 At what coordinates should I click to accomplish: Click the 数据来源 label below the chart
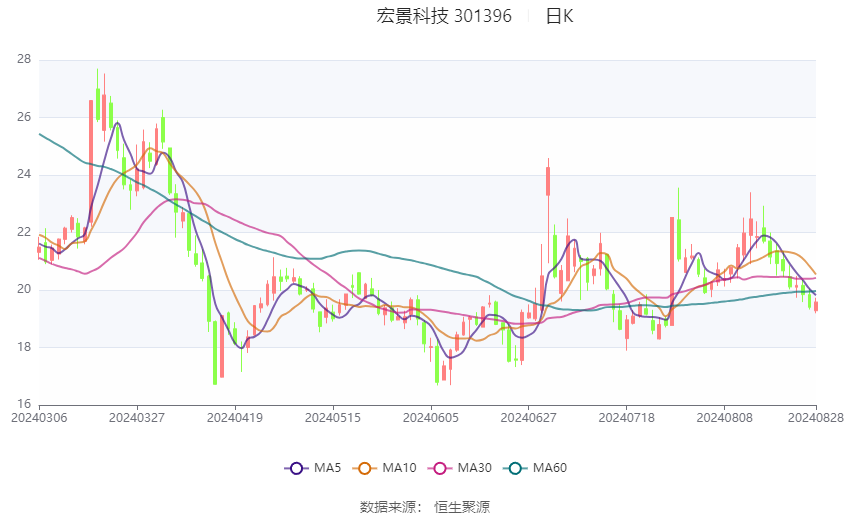point(386,507)
